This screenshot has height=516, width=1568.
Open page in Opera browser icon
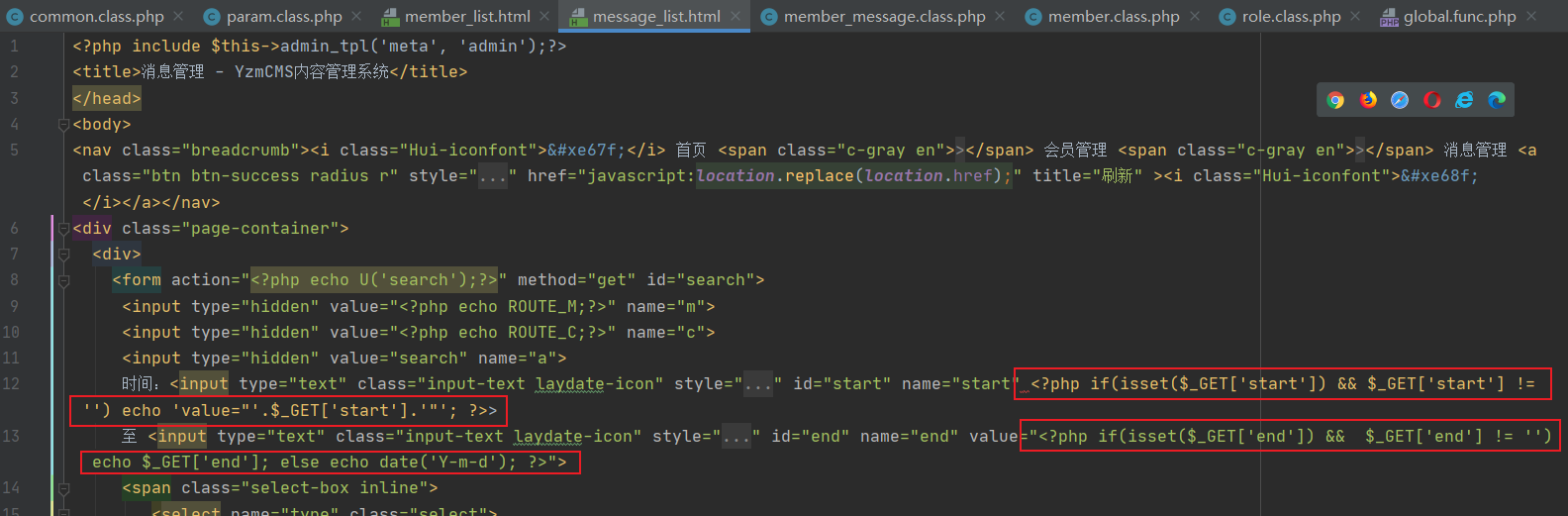pyautogui.click(x=1431, y=100)
